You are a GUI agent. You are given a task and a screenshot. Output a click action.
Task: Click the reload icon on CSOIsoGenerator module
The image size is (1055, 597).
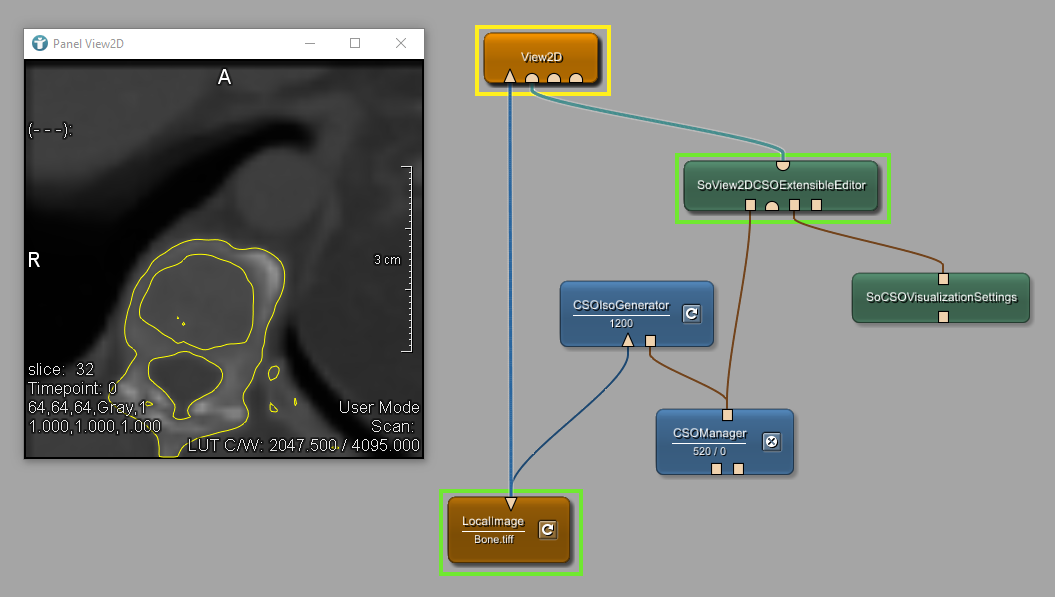coord(691,314)
